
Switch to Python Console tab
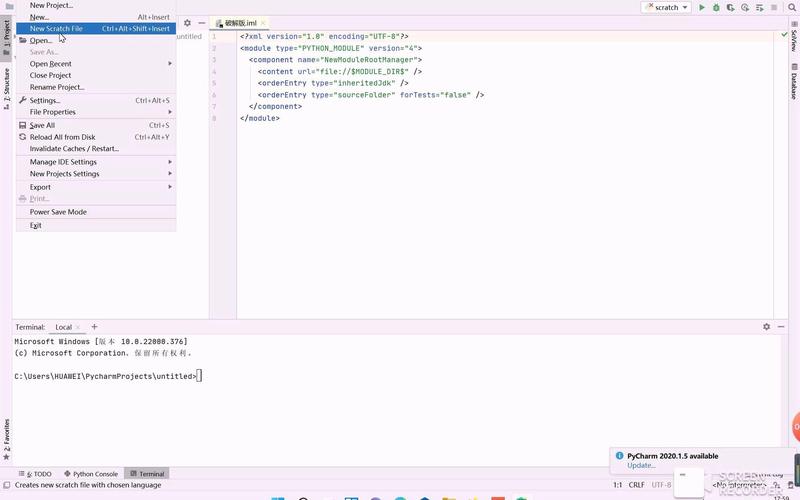pos(91,473)
